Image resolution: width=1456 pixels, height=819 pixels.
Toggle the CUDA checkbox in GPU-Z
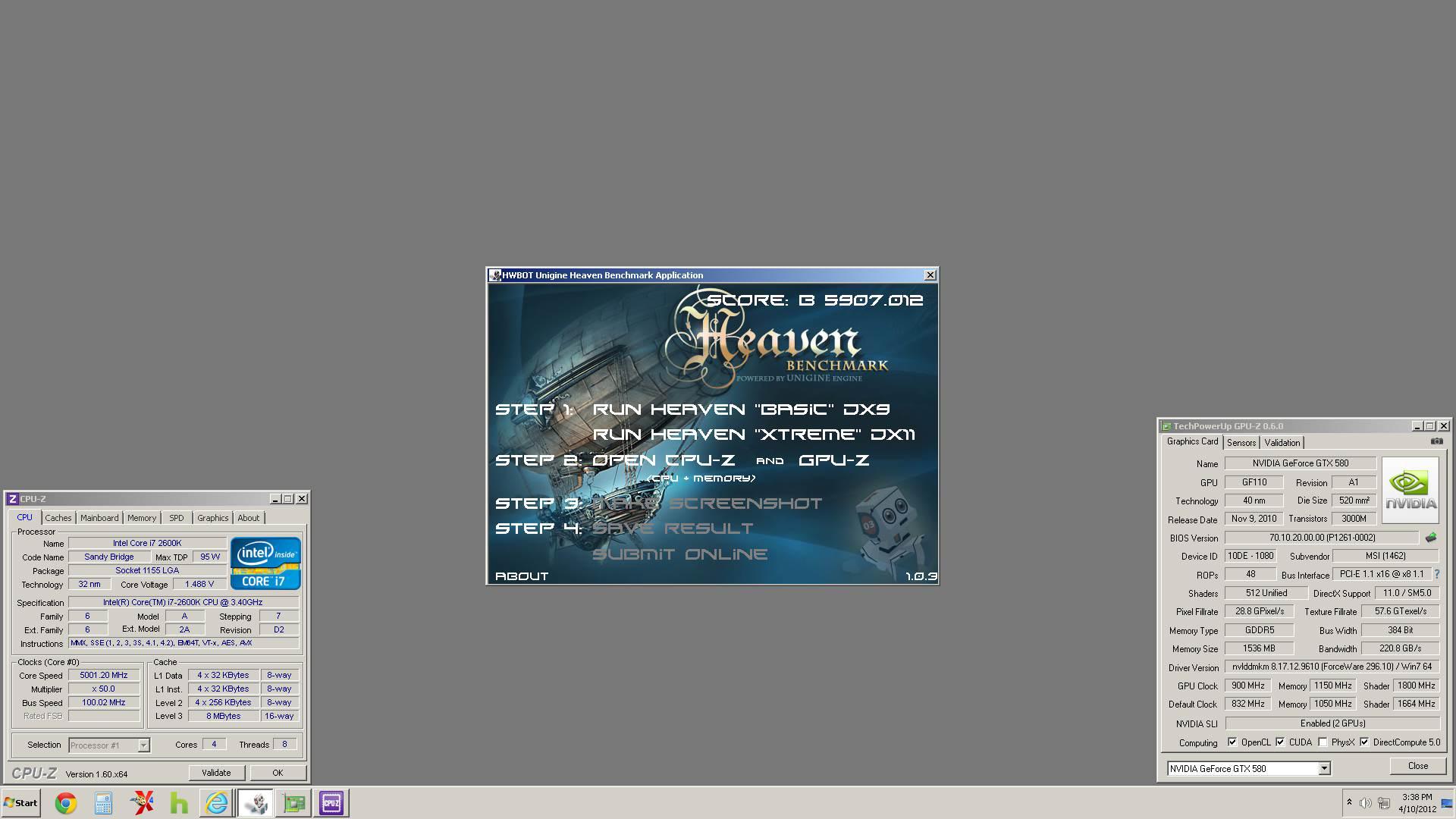pos(1280,742)
